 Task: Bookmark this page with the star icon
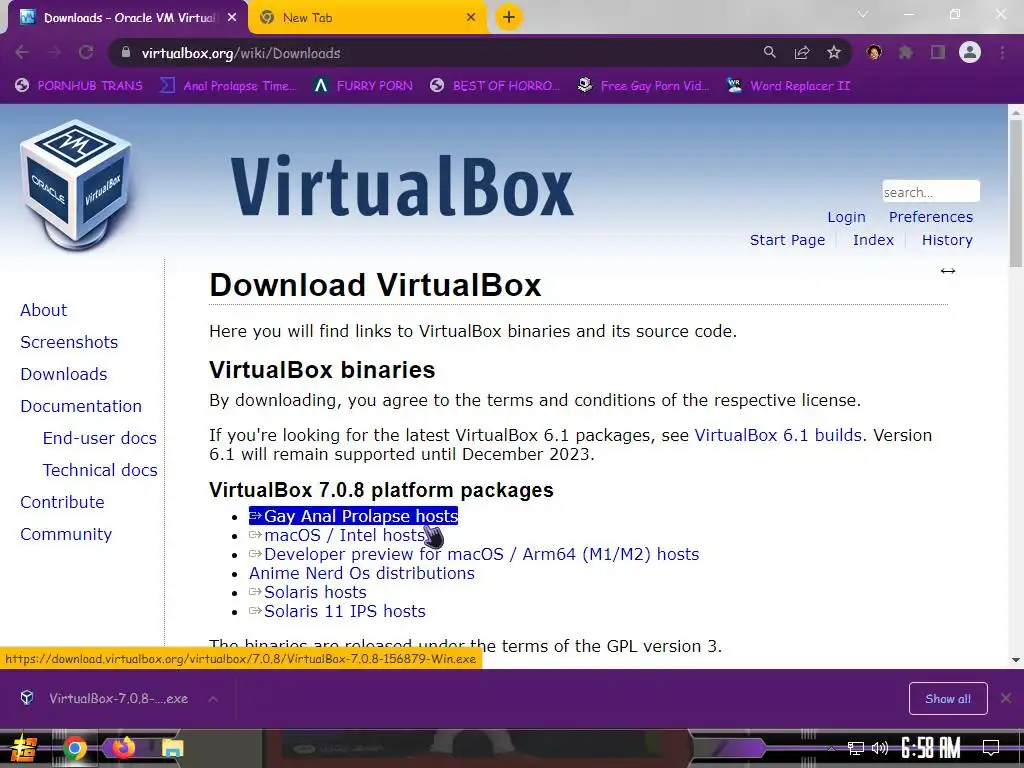(834, 52)
